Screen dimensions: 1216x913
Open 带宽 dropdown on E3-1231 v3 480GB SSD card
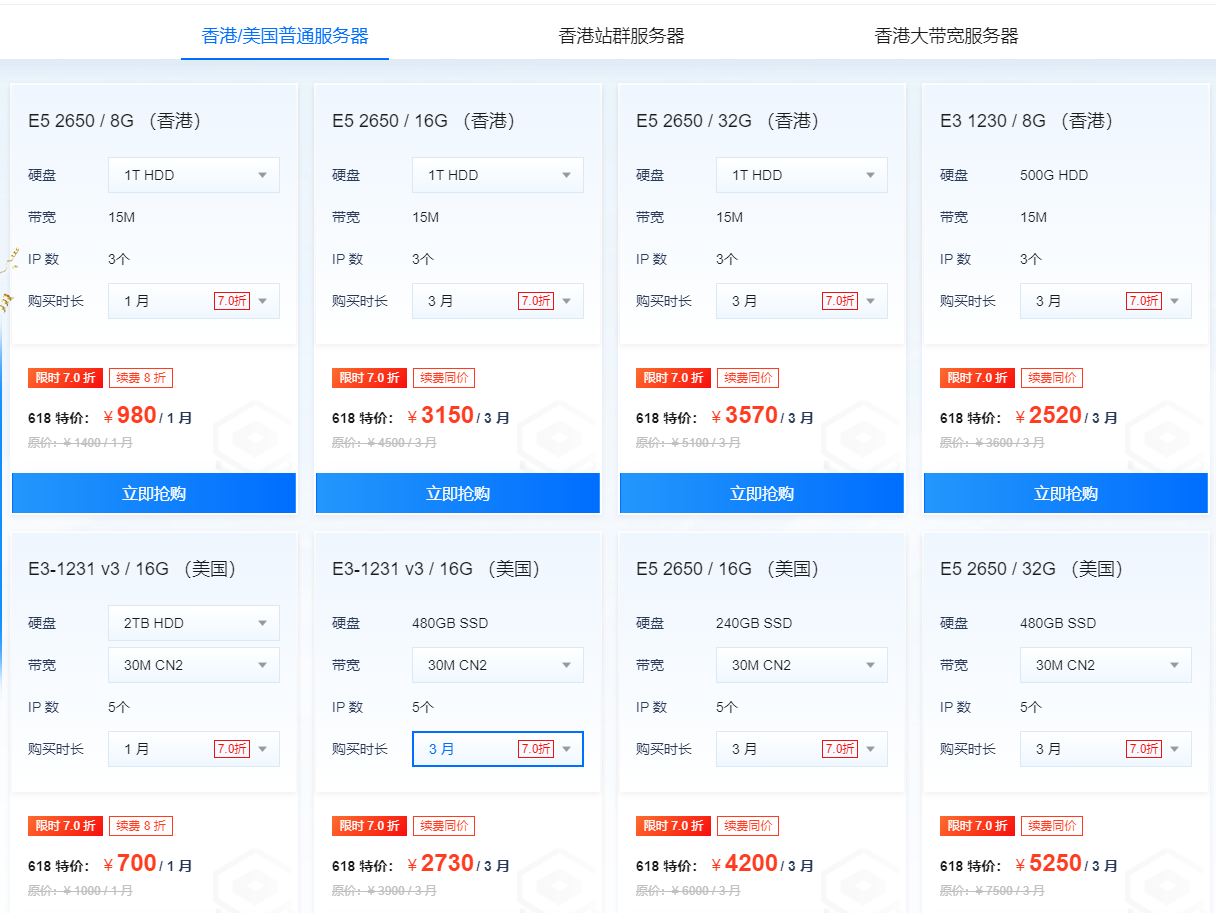[498, 665]
